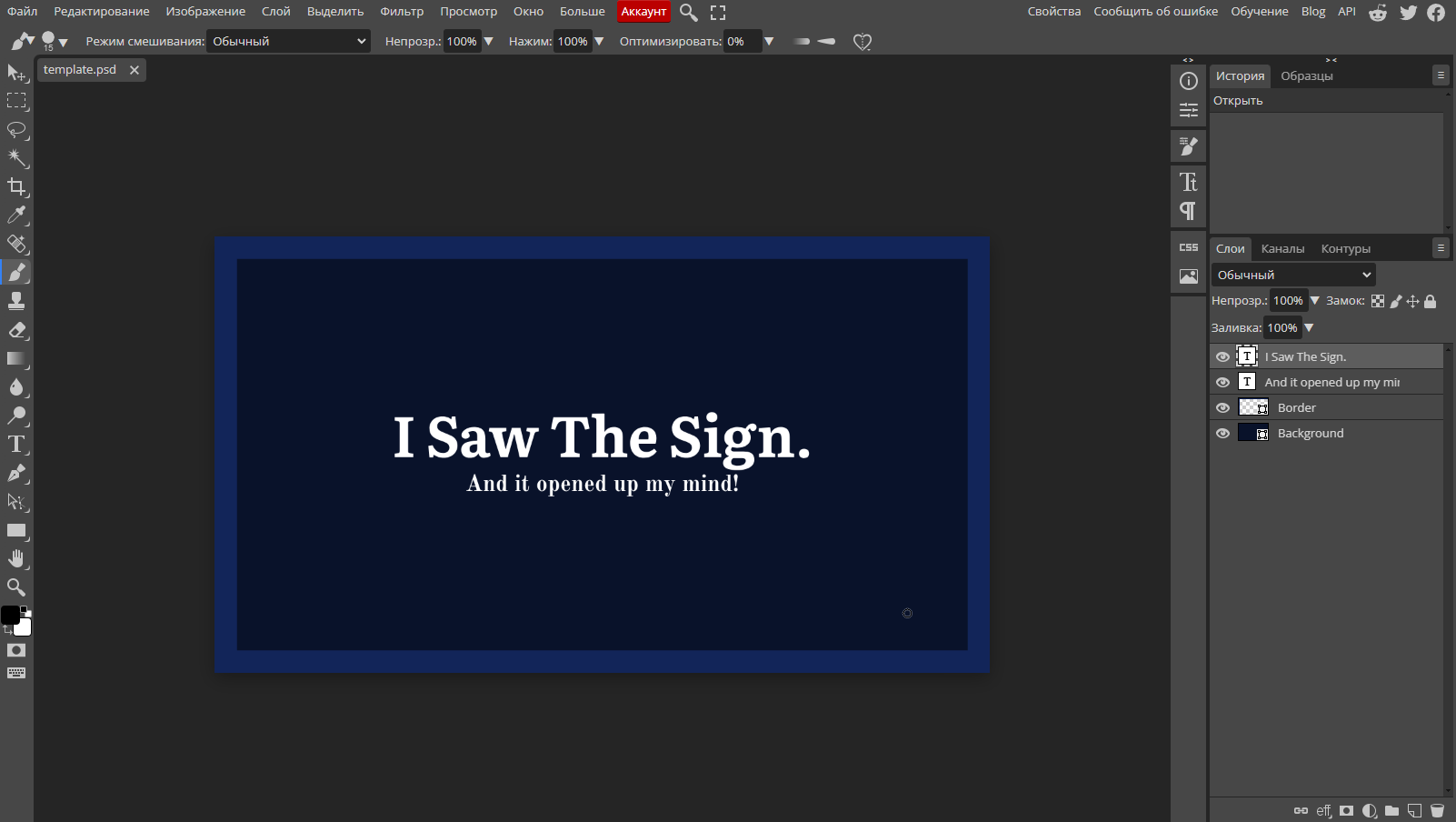Open the Blog link
The image size is (1456, 822).
tap(1313, 11)
